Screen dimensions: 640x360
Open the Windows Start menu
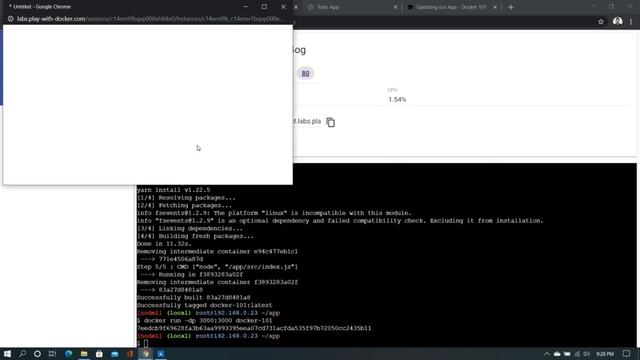coord(7,354)
